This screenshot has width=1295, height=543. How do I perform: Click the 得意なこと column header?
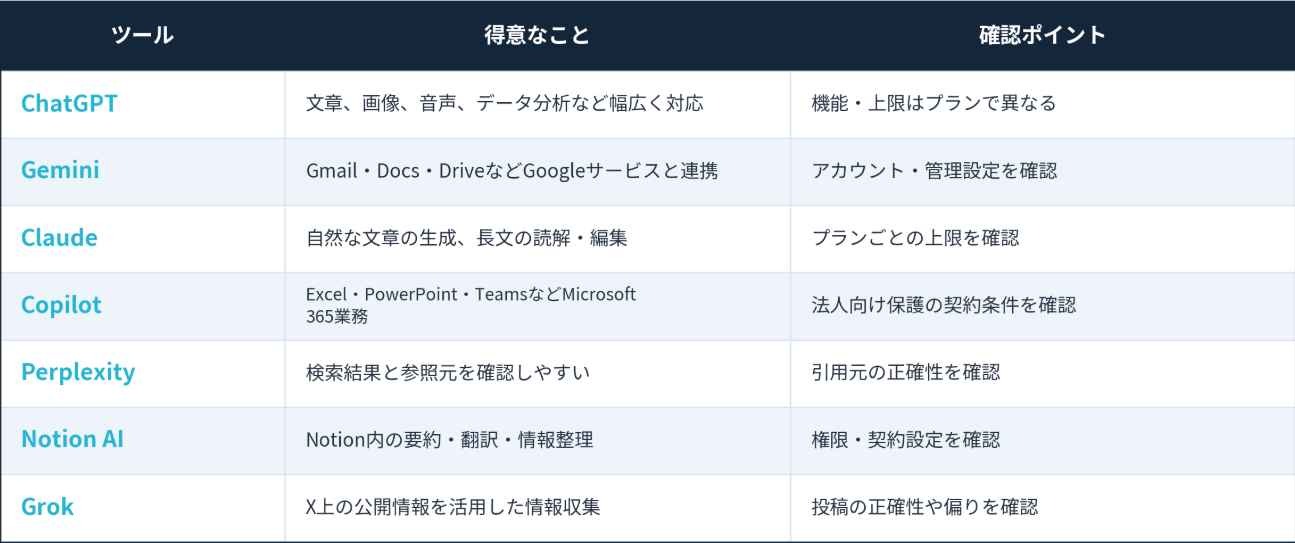(537, 35)
